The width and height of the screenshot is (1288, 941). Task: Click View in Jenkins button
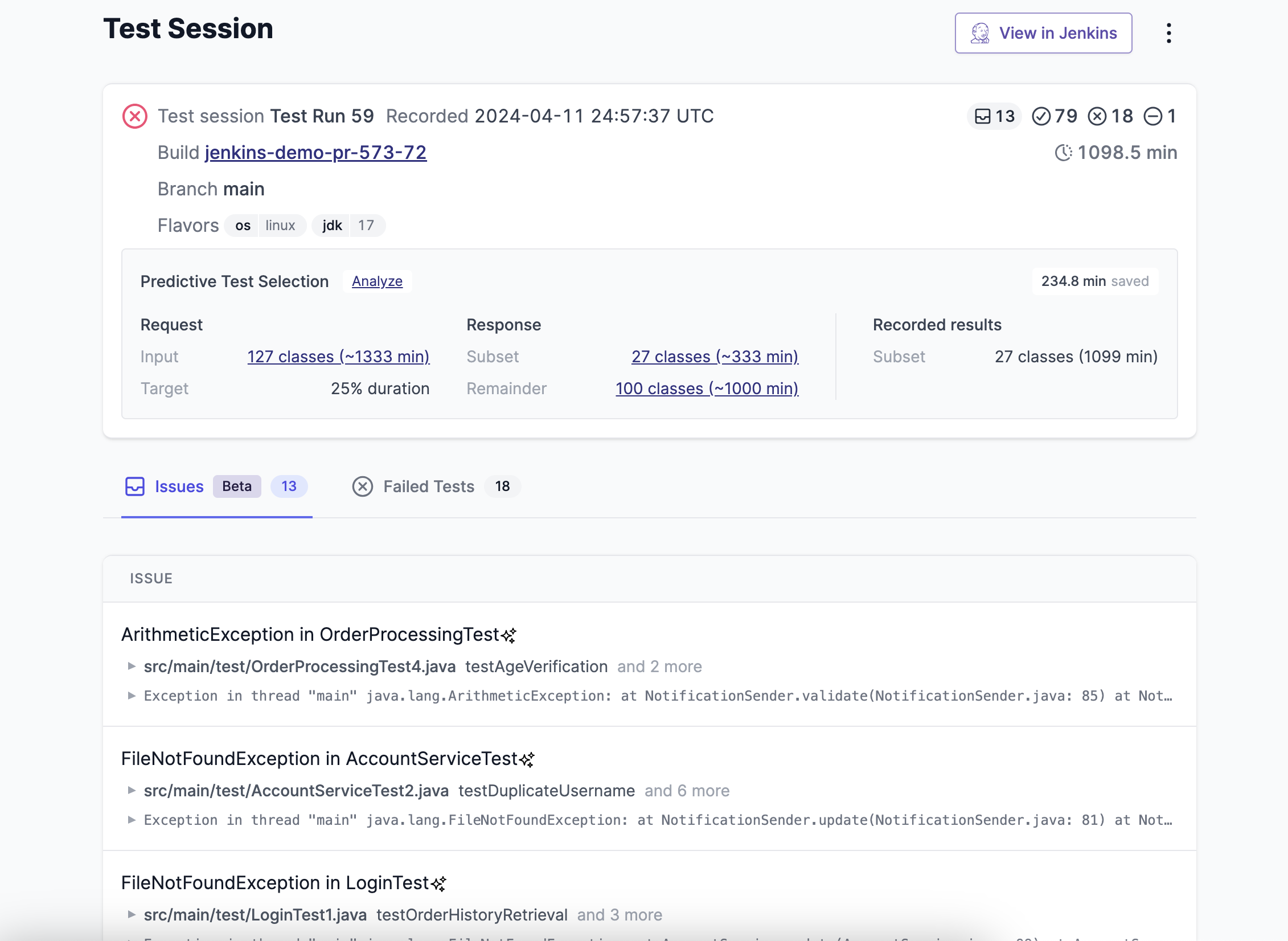click(x=1043, y=33)
